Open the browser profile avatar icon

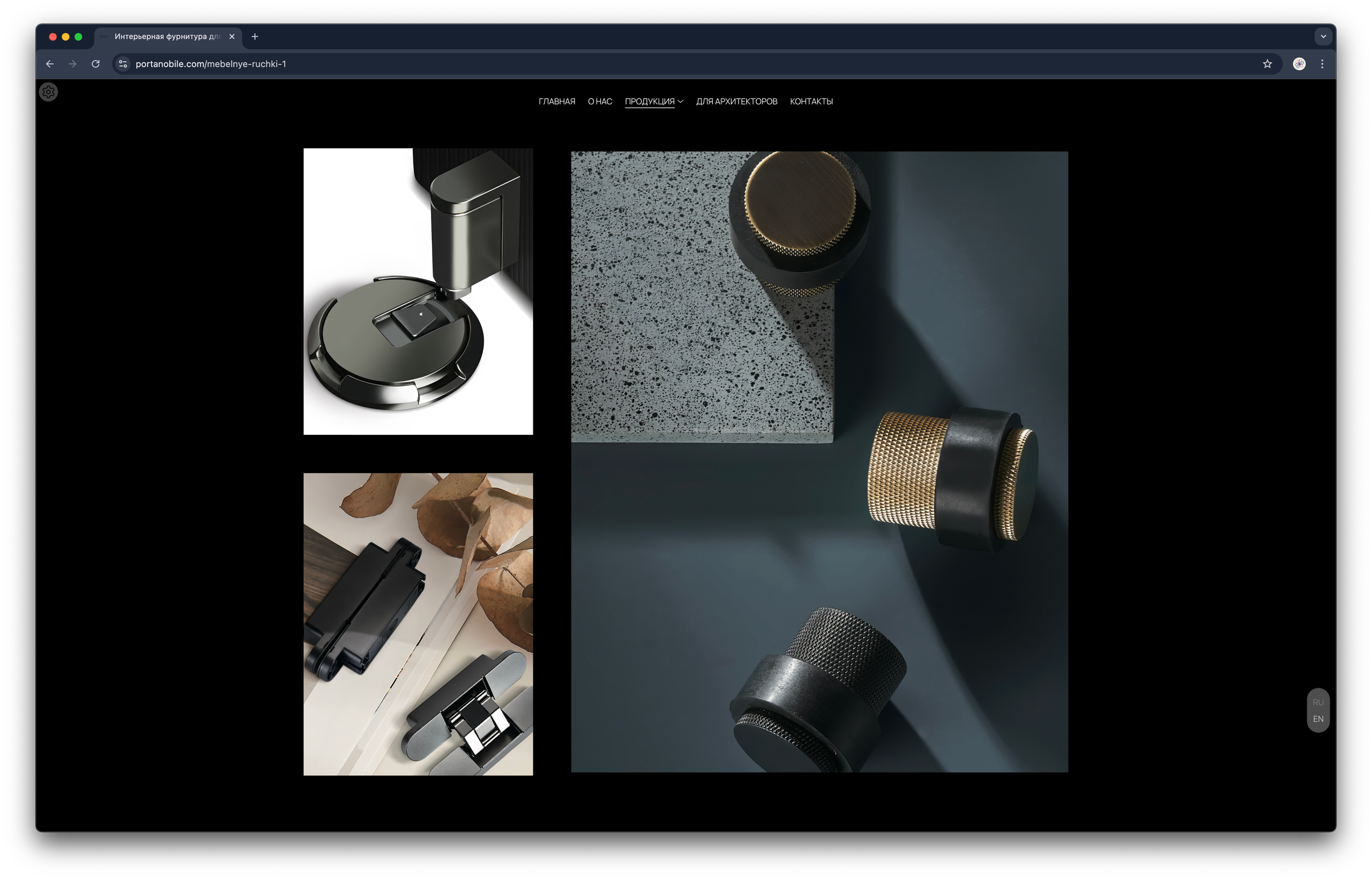(x=1300, y=64)
